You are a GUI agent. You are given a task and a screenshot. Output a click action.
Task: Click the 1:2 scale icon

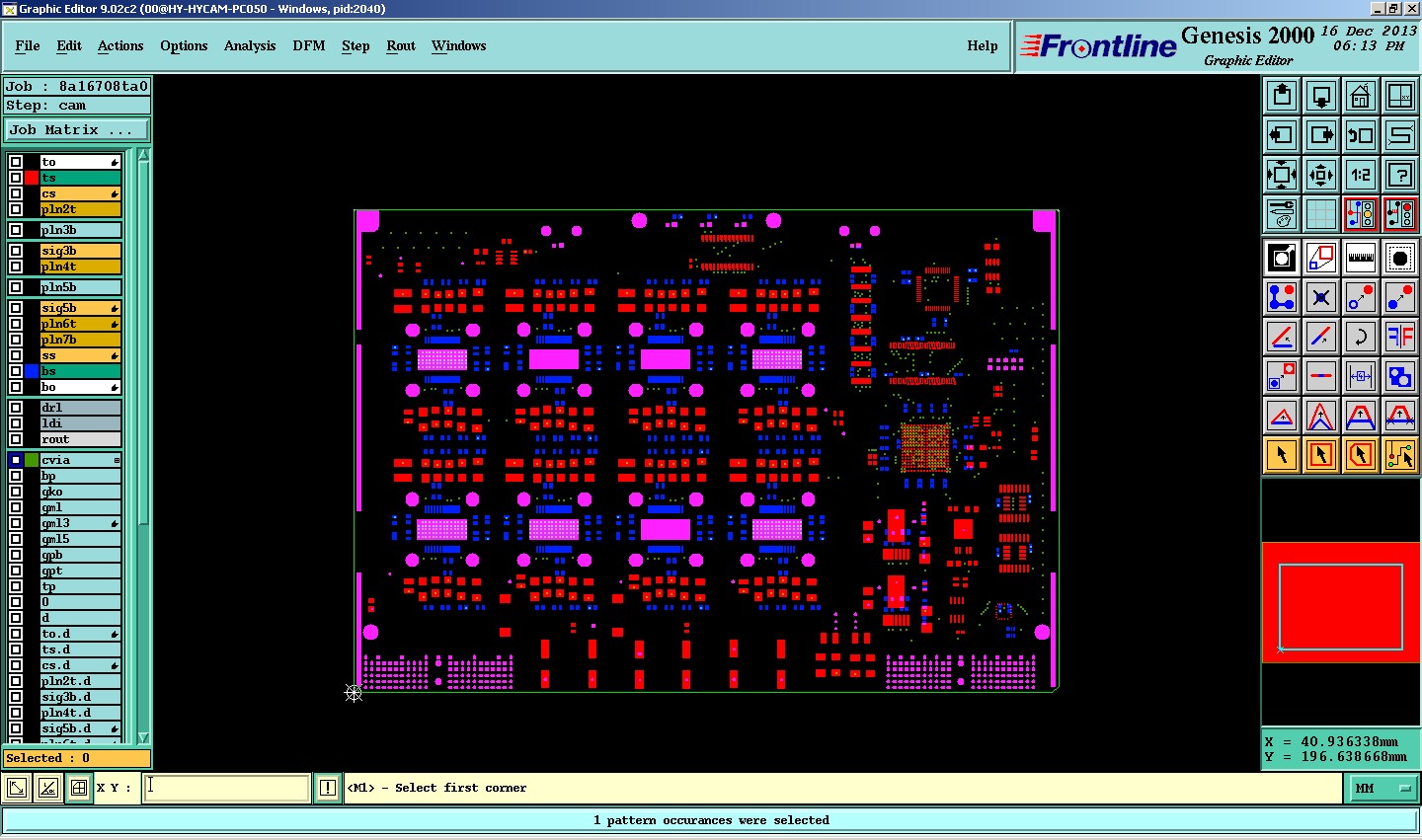[x=1361, y=175]
